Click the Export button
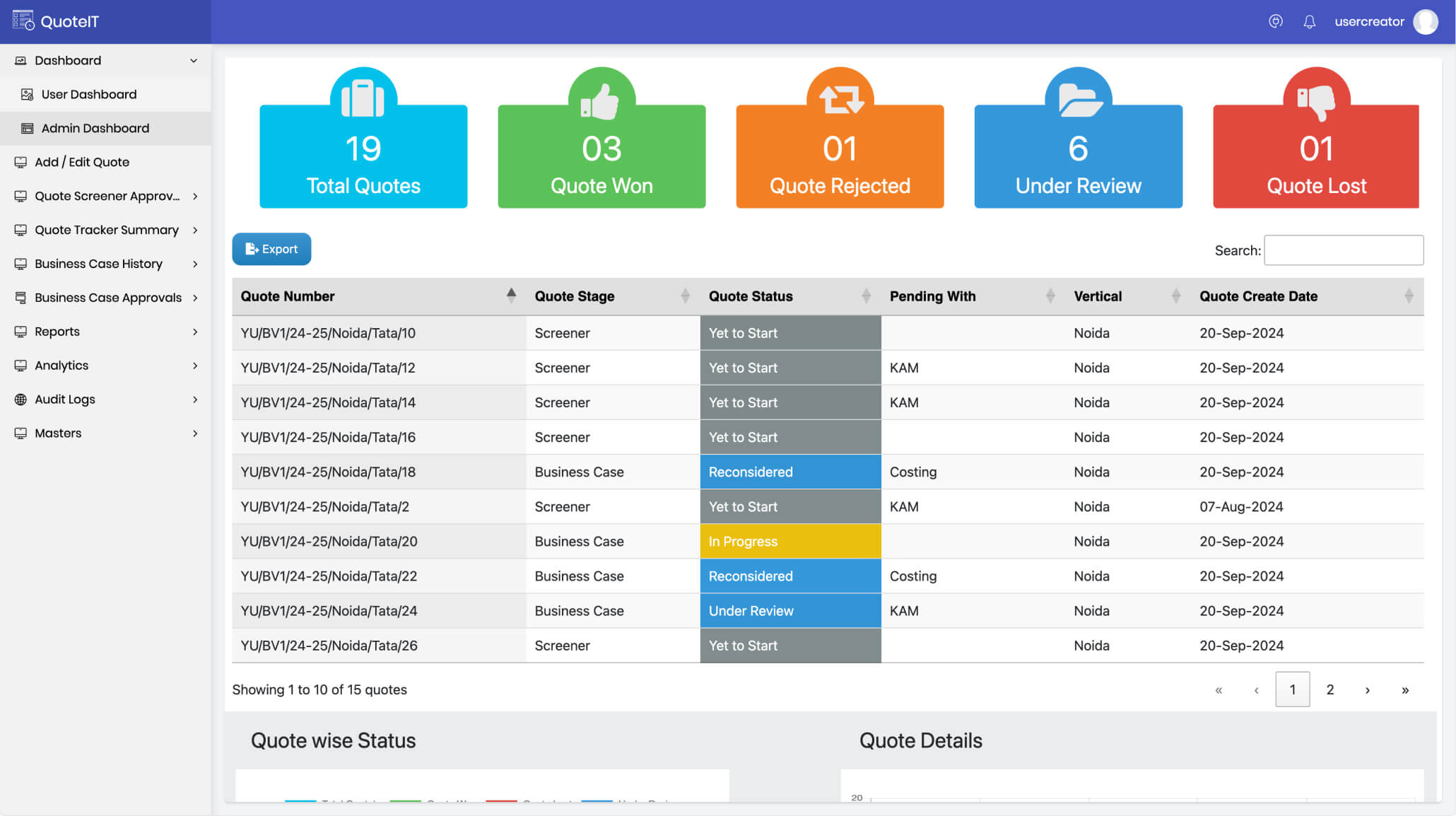Image resolution: width=1456 pixels, height=816 pixels. 271,249
